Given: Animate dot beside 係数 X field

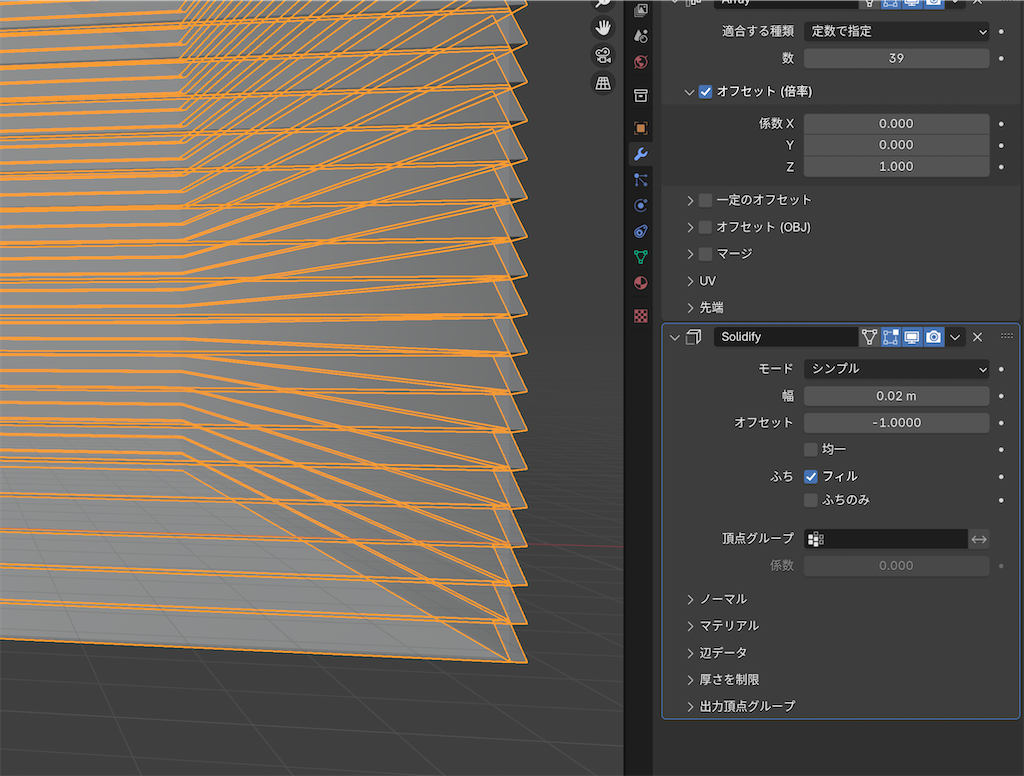Looking at the screenshot, I should (1001, 123).
